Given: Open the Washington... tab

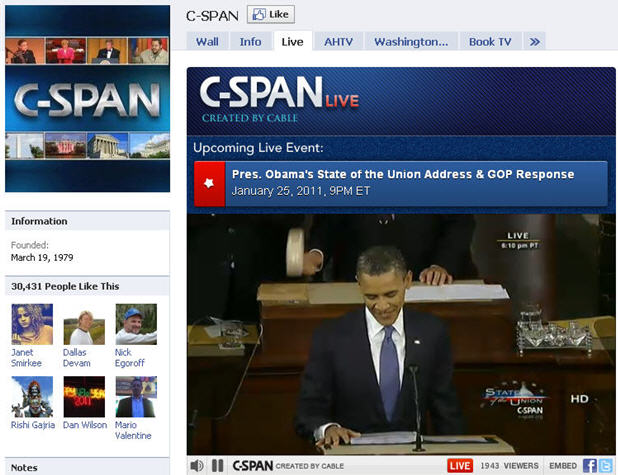Looking at the screenshot, I should tap(411, 41).
